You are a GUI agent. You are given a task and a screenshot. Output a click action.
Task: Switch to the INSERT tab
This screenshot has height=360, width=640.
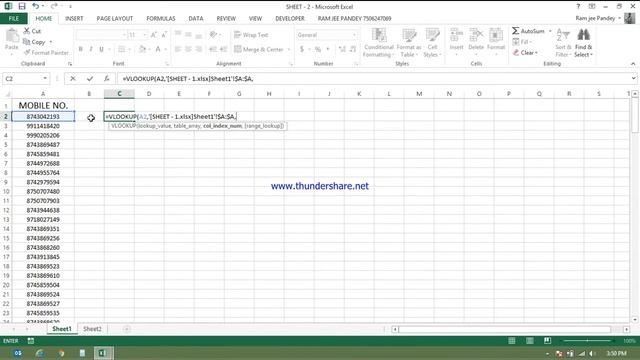(74, 18)
